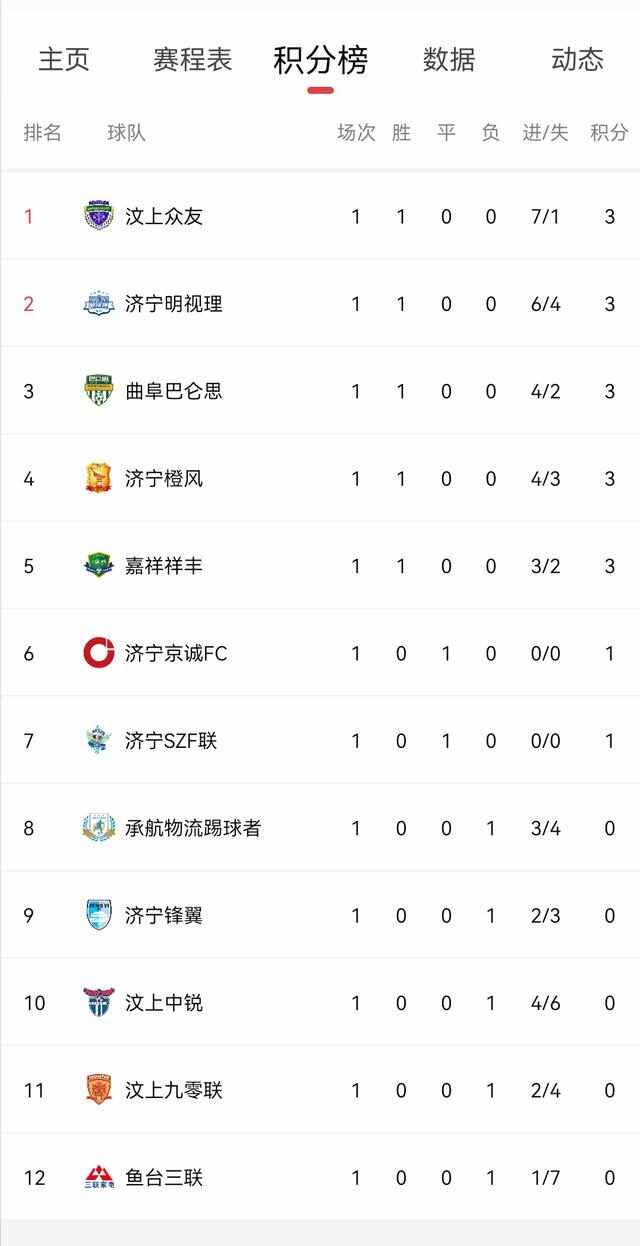This screenshot has width=640, height=1246.
Task: Open team name 济宁锋翼
Action: 164,915
